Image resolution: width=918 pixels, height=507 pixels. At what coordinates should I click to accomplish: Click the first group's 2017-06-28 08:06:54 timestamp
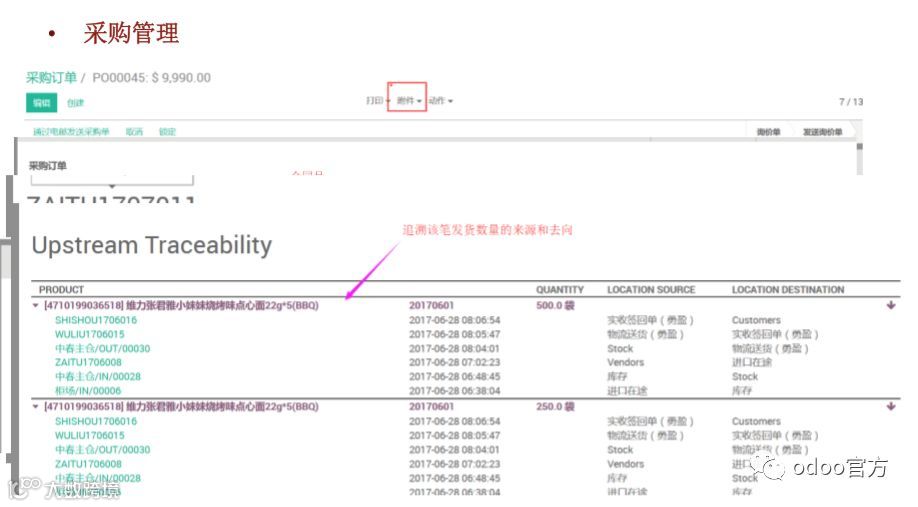click(x=454, y=320)
